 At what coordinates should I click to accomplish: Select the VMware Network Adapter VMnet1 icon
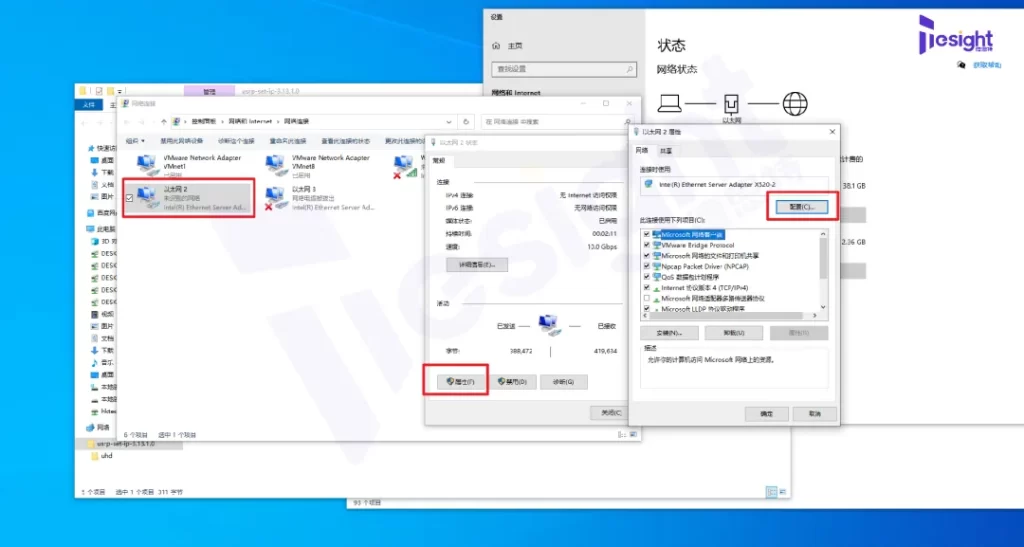pyautogui.click(x=146, y=164)
